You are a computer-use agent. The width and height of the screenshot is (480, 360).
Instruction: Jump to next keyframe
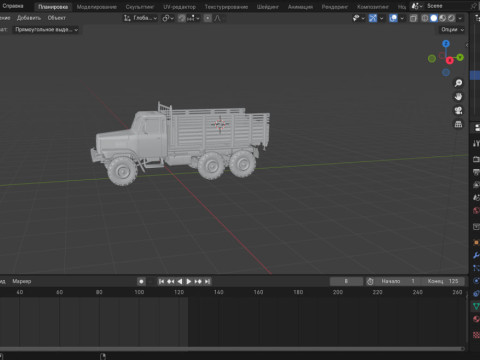198,282
